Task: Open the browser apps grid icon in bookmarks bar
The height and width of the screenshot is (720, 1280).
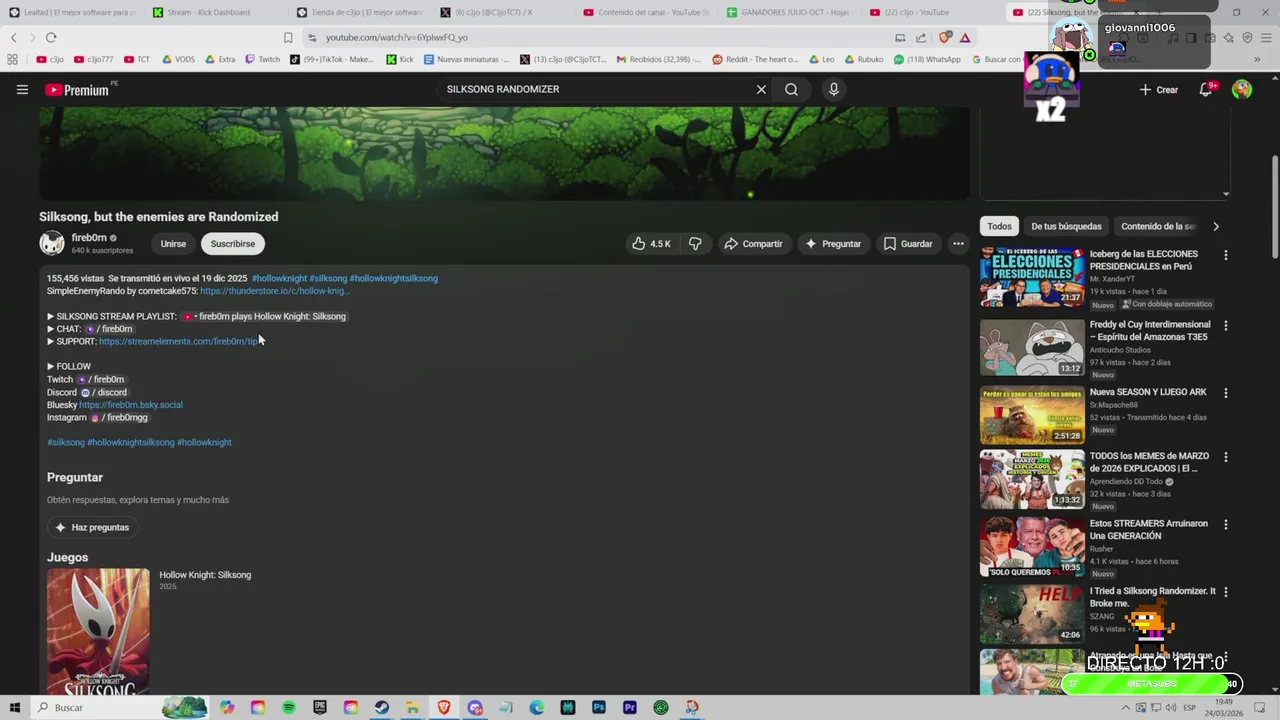Action: pos(12,59)
